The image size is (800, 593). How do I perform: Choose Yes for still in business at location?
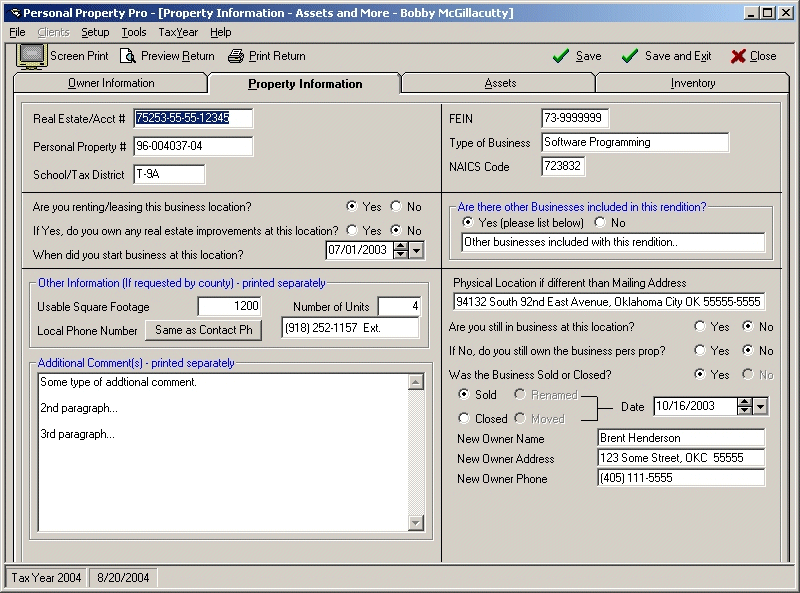pyautogui.click(x=700, y=326)
